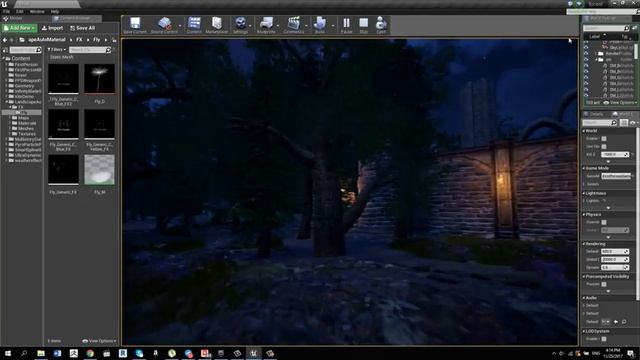
Task: Select the Materials folder
Action: [x=27, y=123]
